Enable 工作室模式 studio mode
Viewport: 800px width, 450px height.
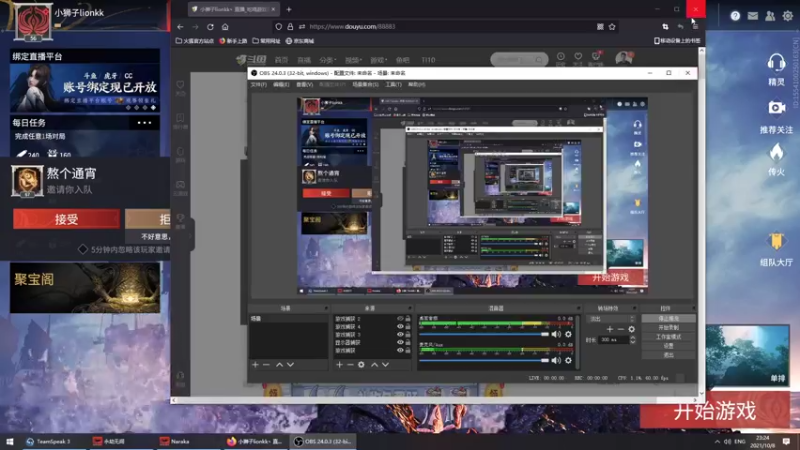click(x=668, y=337)
